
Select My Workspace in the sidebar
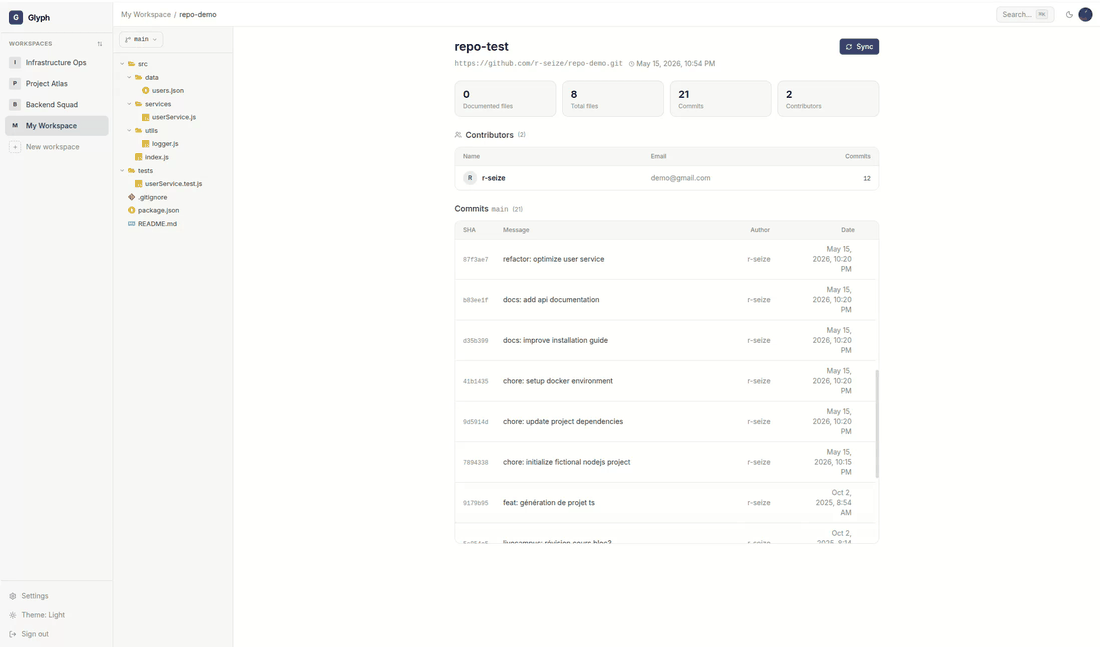coord(57,126)
